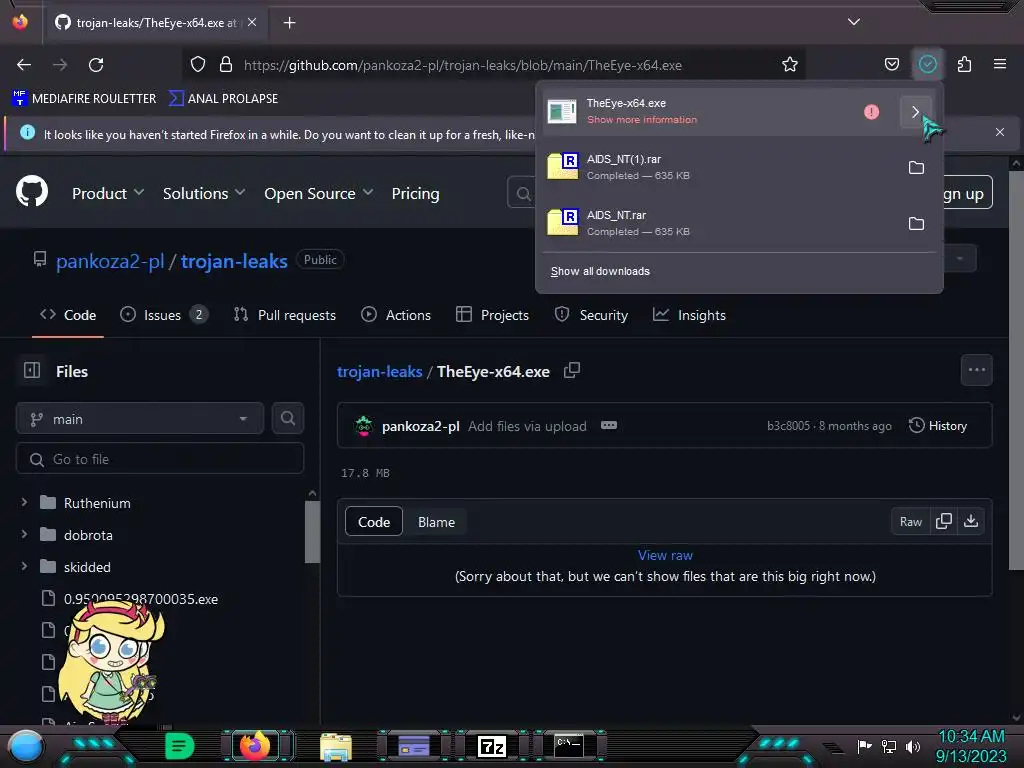Click the volume speaker tray icon
Image resolution: width=1024 pixels, height=768 pixels.
(x=913, y=746)
